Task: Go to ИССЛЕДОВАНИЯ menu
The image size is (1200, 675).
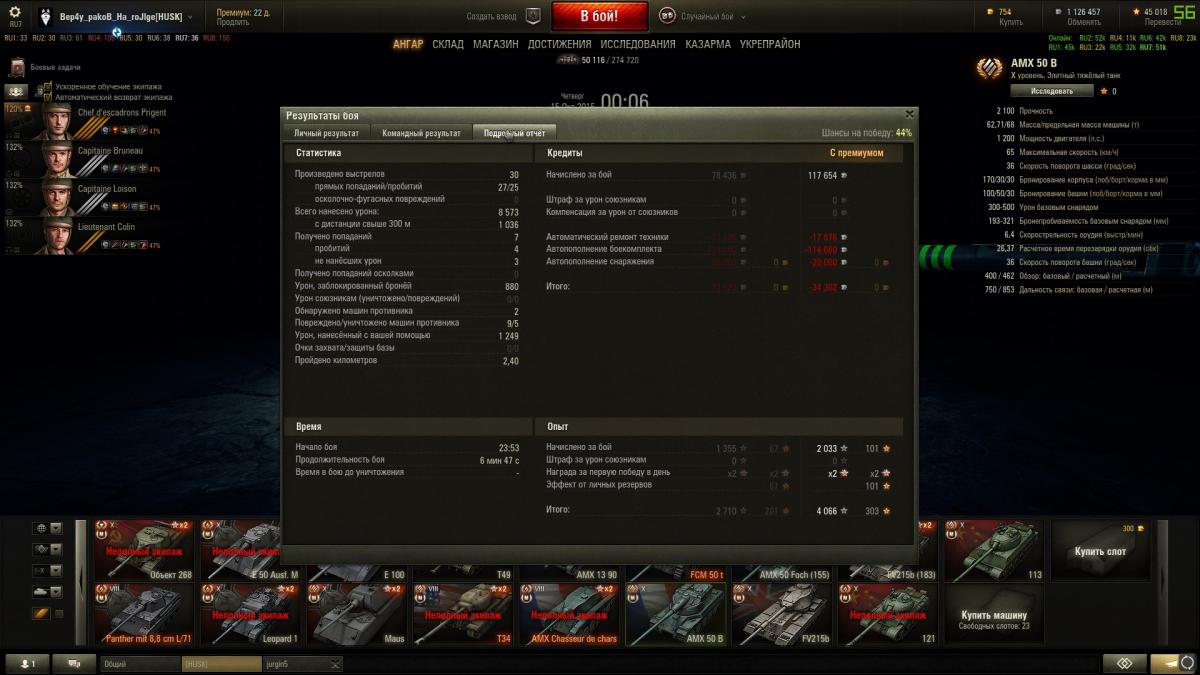Action: coord(638,45)
